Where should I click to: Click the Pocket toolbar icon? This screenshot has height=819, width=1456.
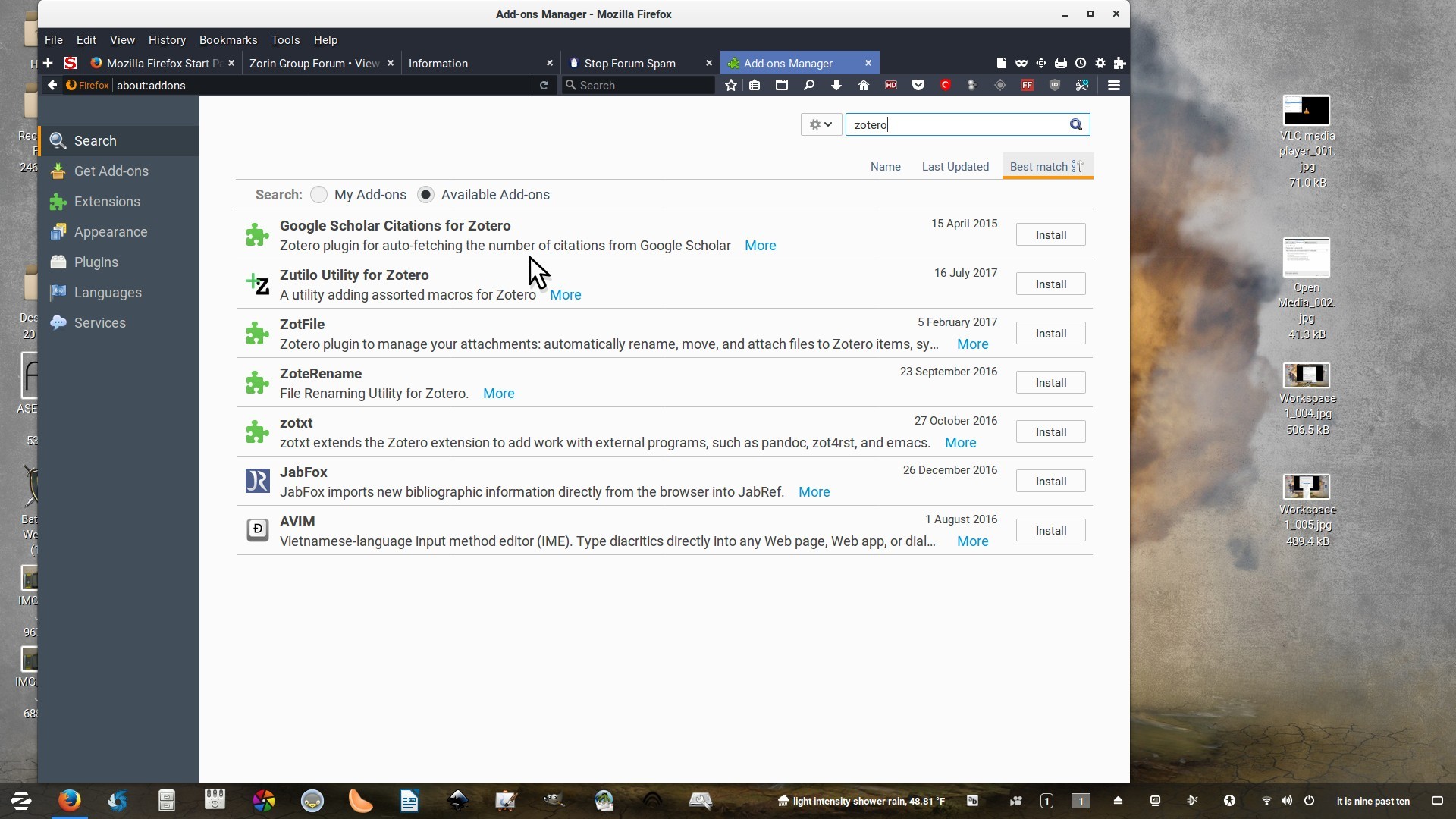click(918, 86)
